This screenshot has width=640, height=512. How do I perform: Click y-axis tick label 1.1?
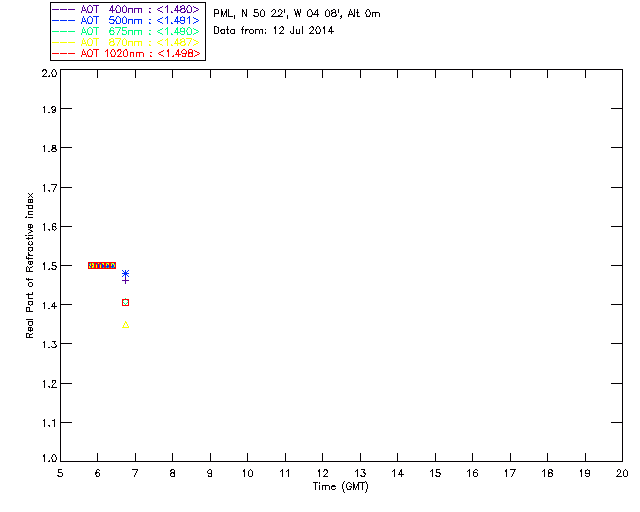[x=49, y=423]
